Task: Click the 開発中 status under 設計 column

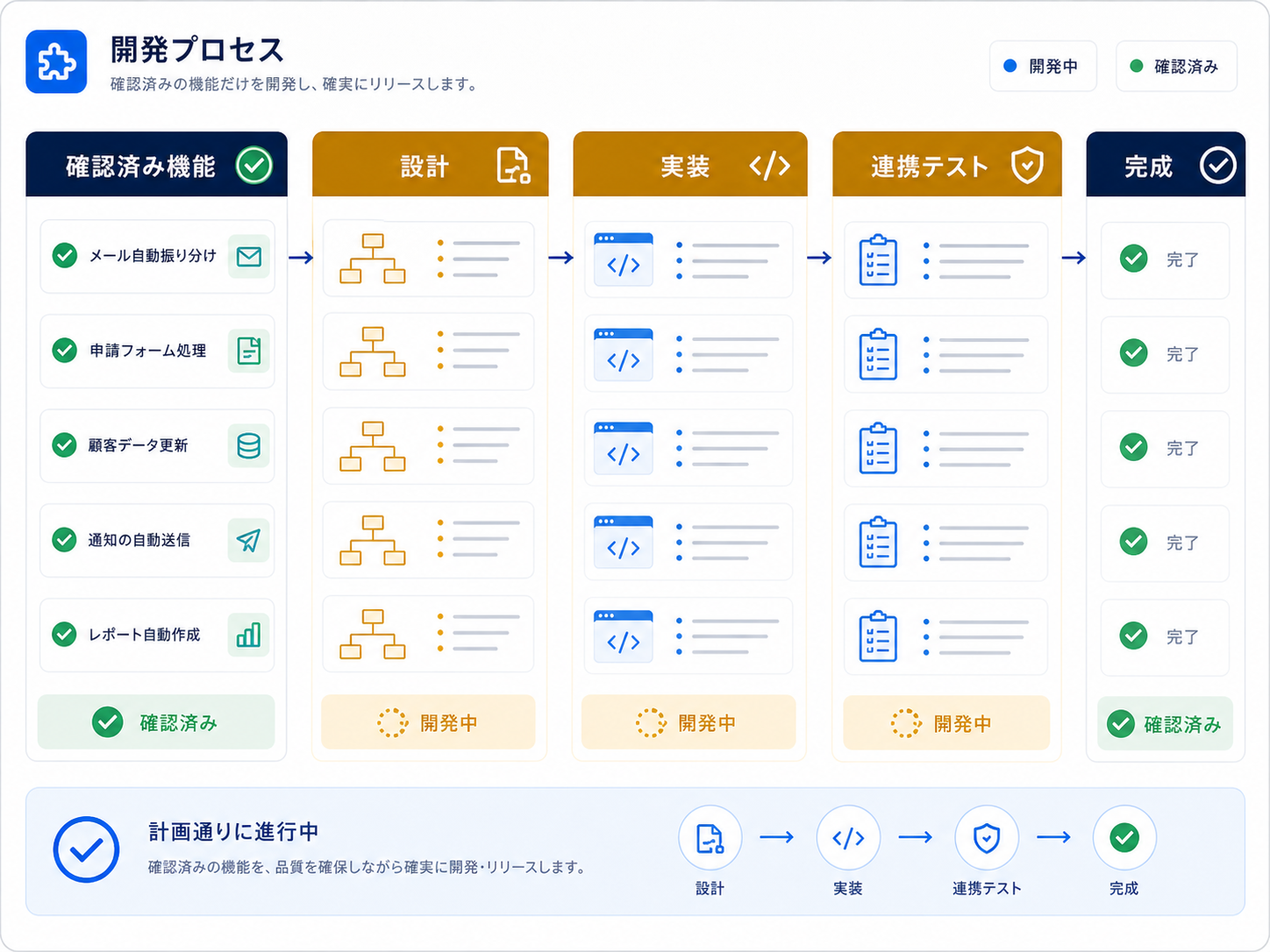Action: (x=428, y=722)
